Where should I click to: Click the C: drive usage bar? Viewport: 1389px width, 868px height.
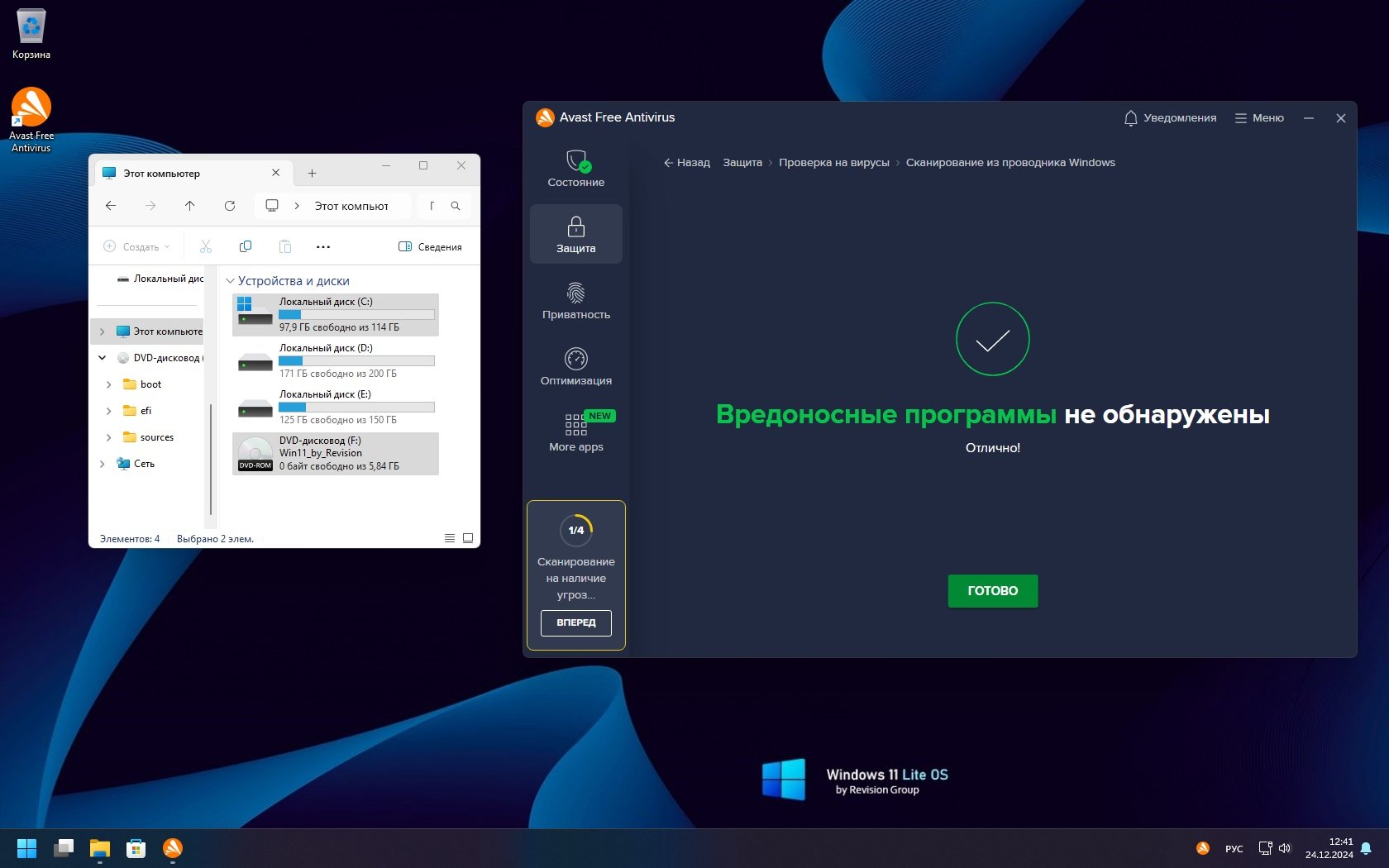coord(356,315)
